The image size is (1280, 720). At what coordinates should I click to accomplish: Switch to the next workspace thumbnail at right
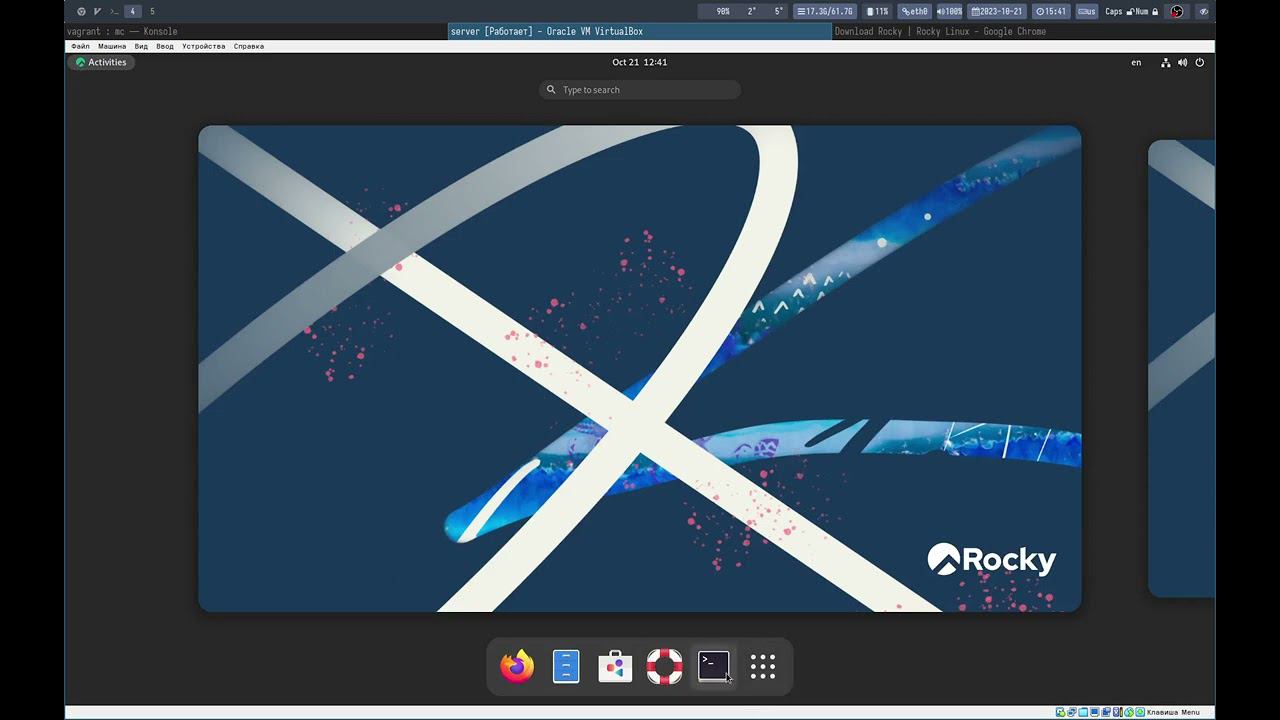pyautogui.click(x=1181, y=368)
